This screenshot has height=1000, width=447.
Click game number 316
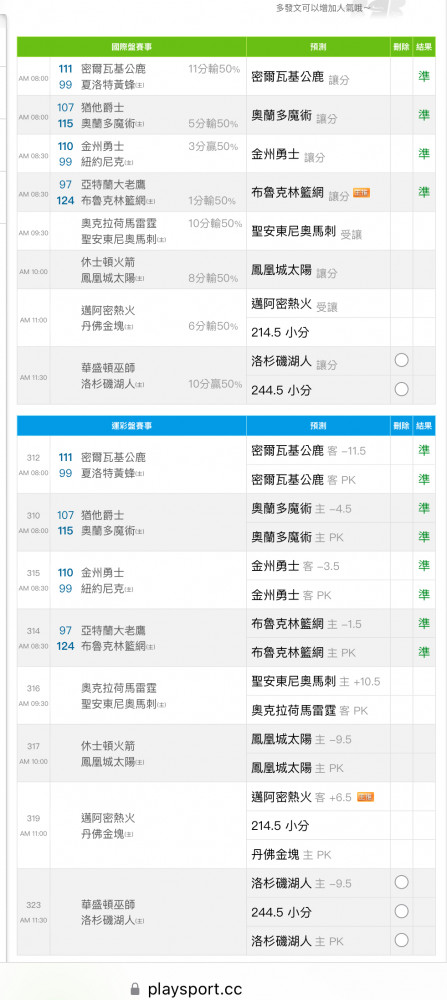[33, 688]
